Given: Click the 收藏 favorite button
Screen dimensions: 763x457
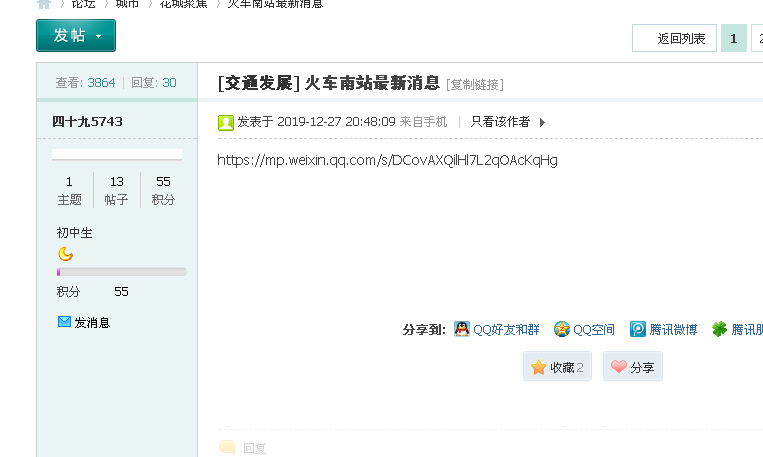Looking at the screenshot, I should point(557,367).
